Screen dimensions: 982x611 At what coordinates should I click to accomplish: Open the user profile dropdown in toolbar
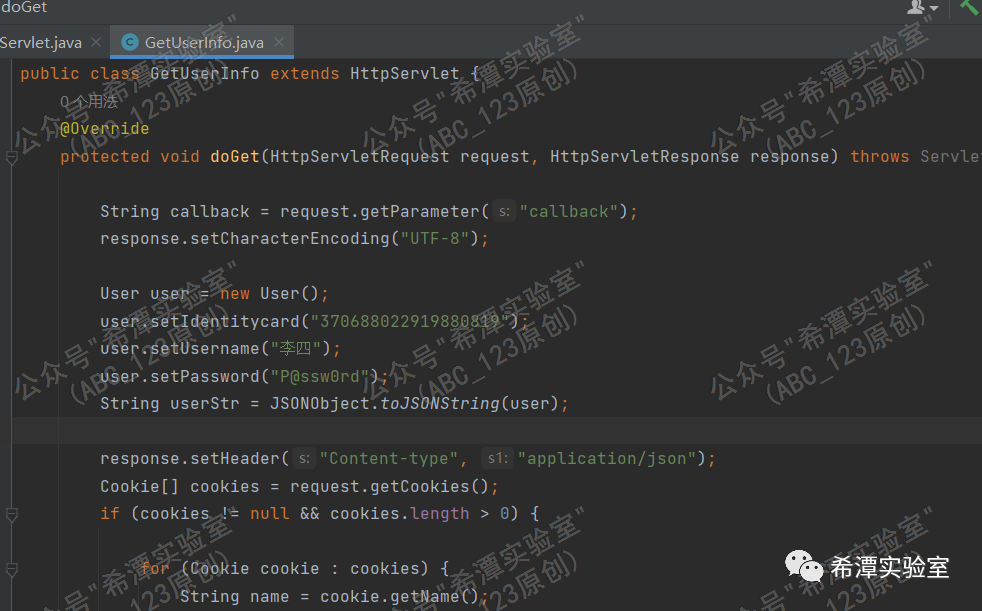(x=923, y=8)
